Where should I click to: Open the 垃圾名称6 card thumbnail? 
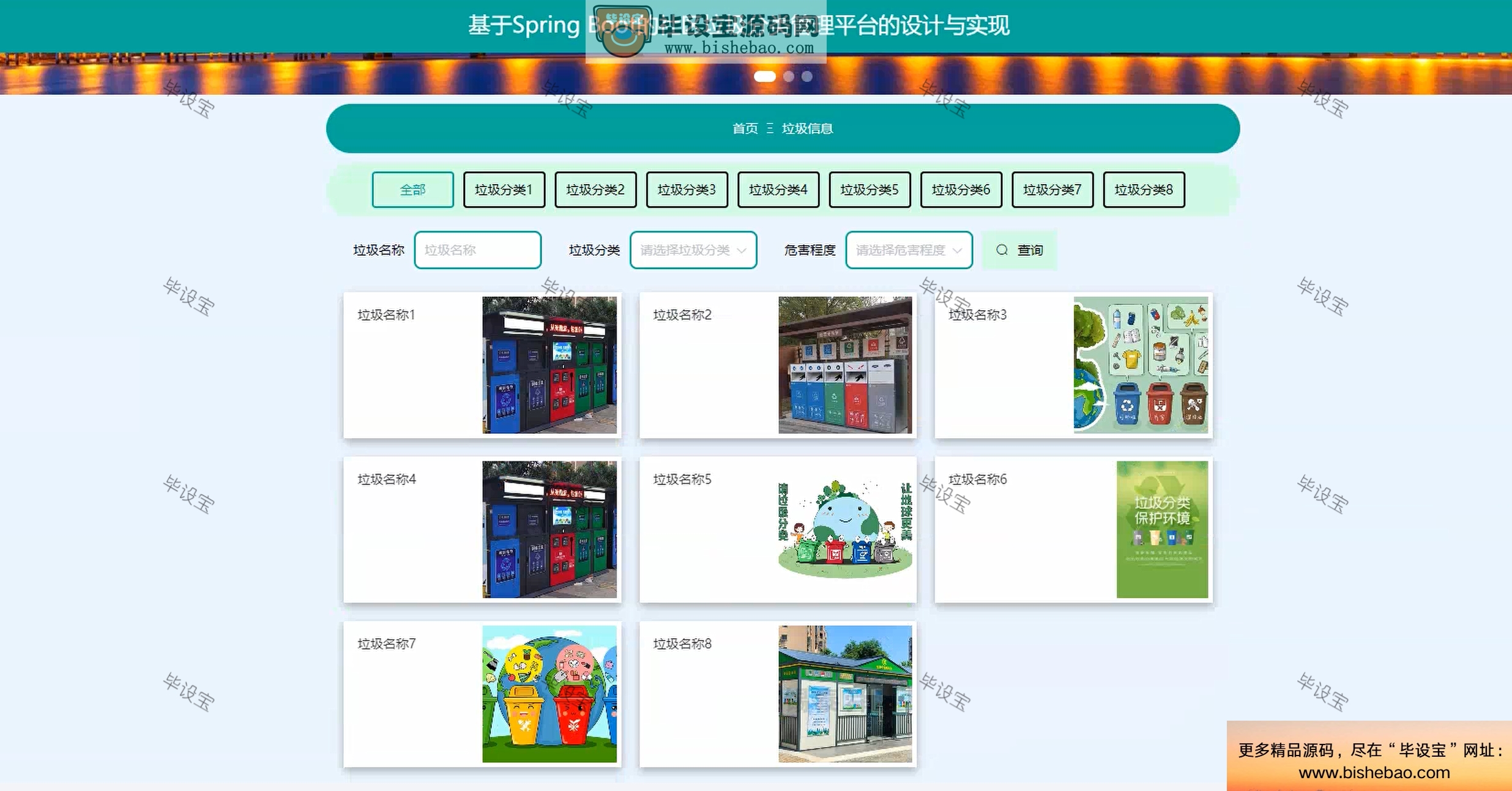point(1162,530)
